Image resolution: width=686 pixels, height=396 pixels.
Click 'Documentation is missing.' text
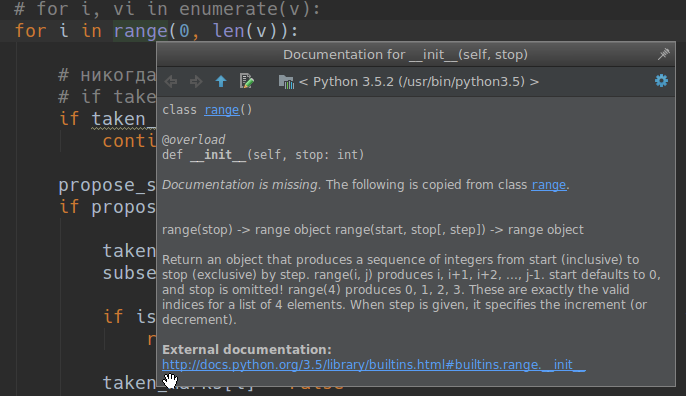coord(242,185)
